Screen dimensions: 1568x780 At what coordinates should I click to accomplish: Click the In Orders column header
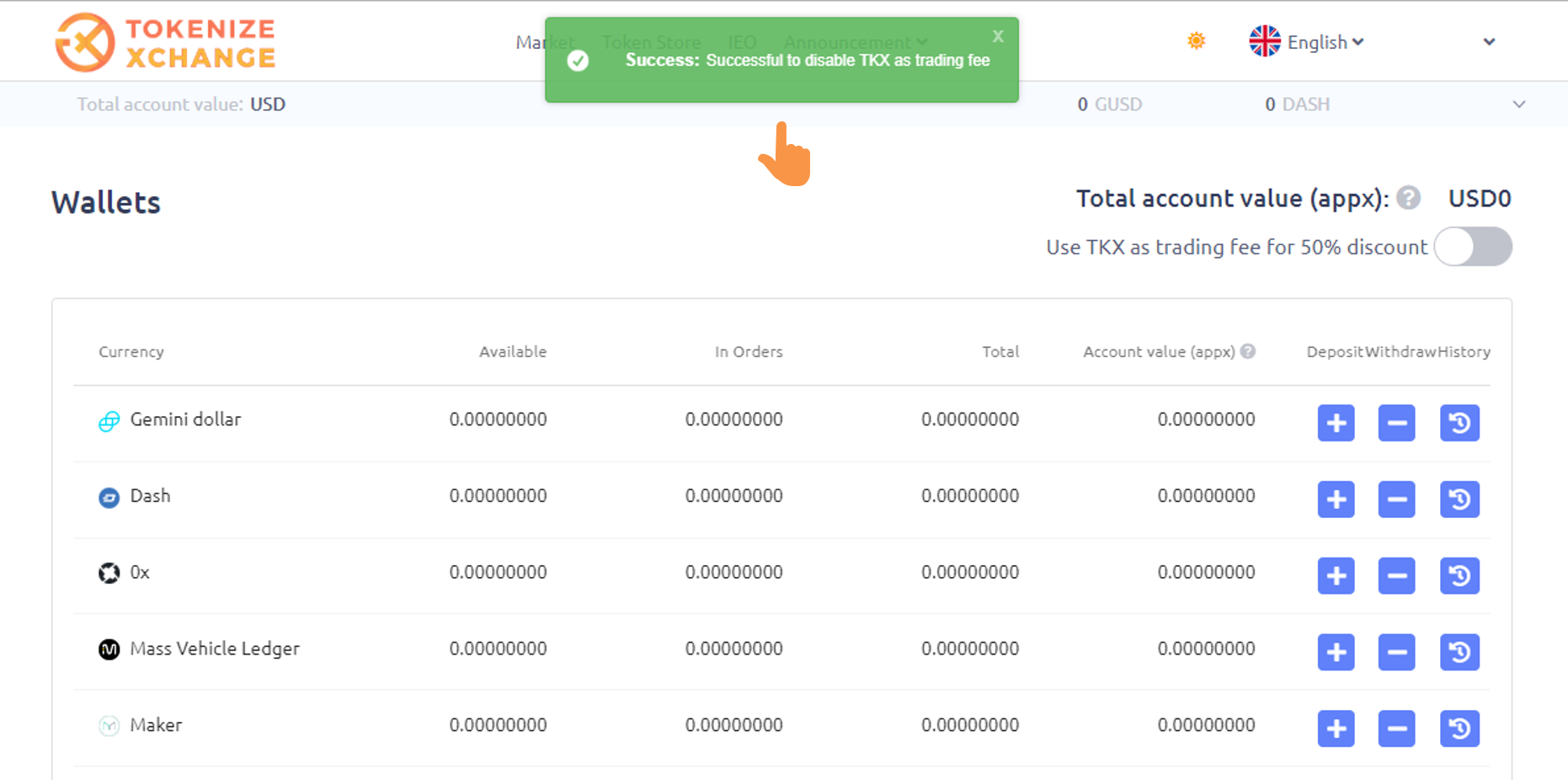(x=749, y=352)
